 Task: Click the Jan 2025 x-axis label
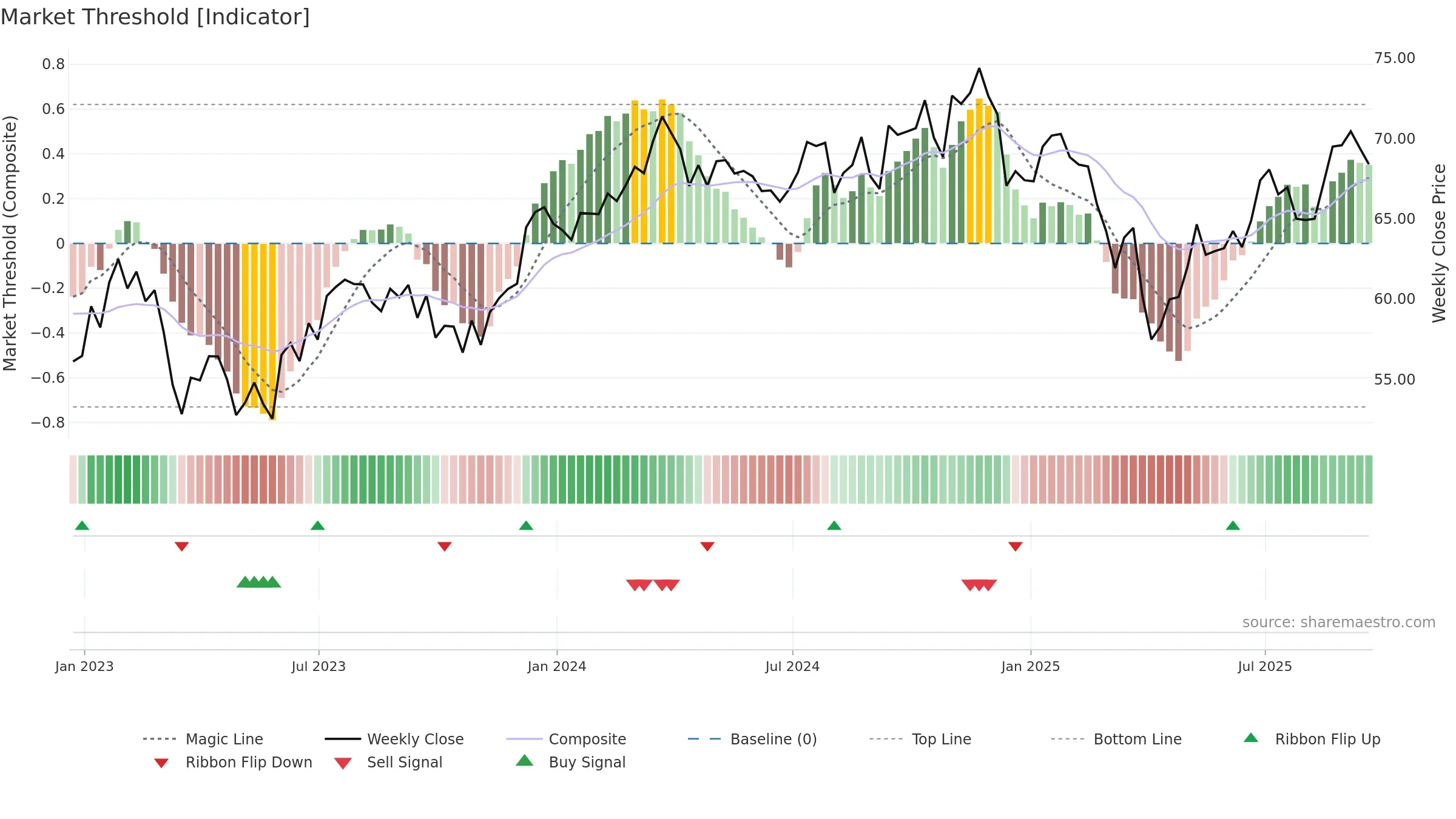pyautogui.click(x=1031, y=666)
